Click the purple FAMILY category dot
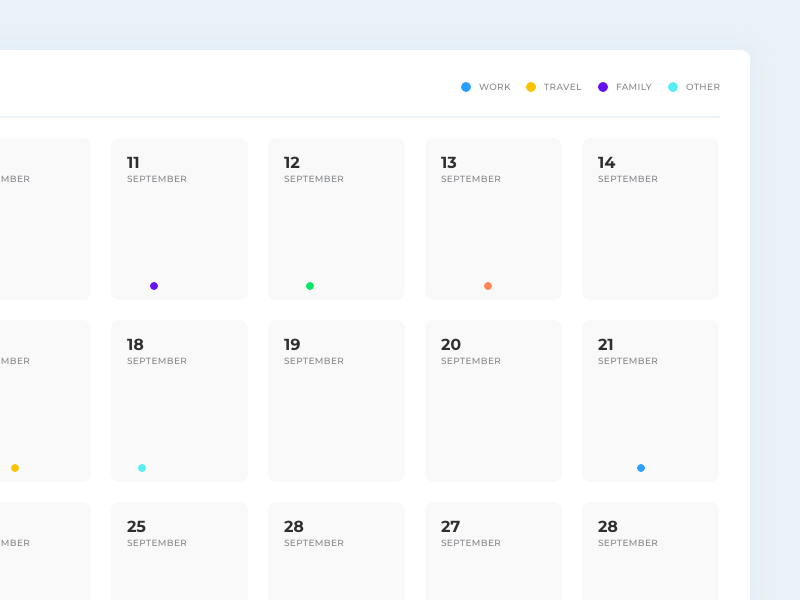Image resolution: width=800 pixels, height=600 pixels. click(x=601, y=87)
